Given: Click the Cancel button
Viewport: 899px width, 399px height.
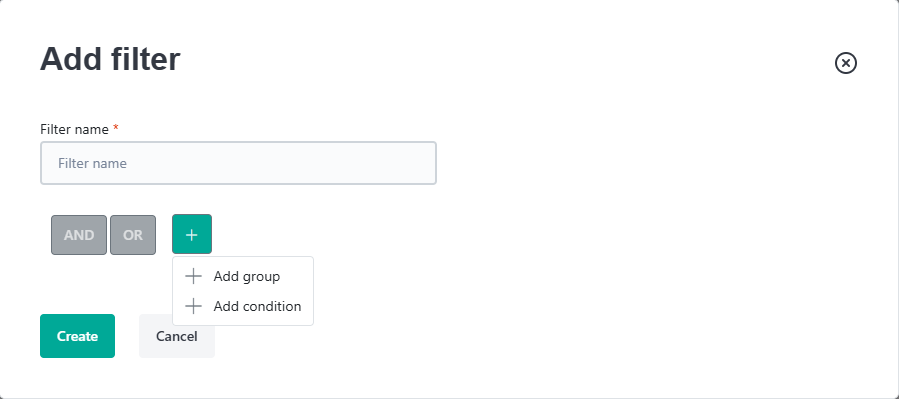Looking at the screenshot, I should [x=177, y=336].
